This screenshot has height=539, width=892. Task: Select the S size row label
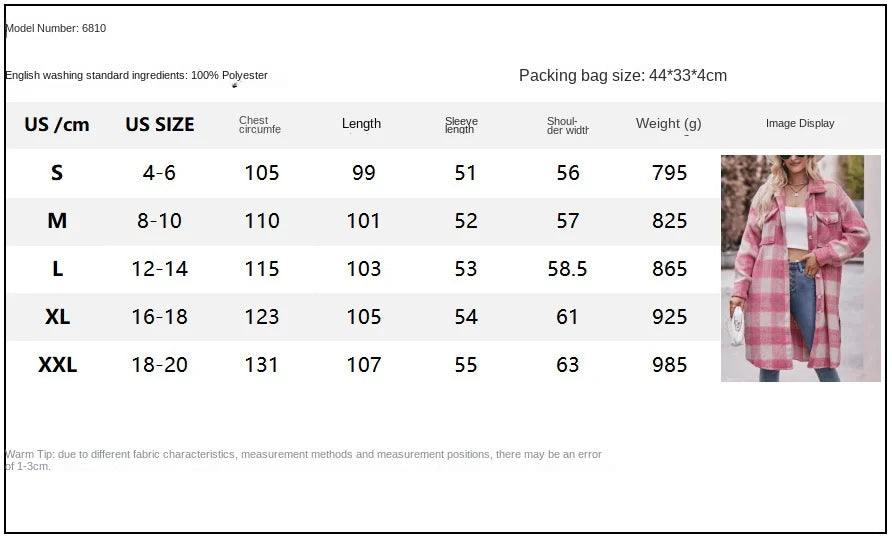(57, 173)
